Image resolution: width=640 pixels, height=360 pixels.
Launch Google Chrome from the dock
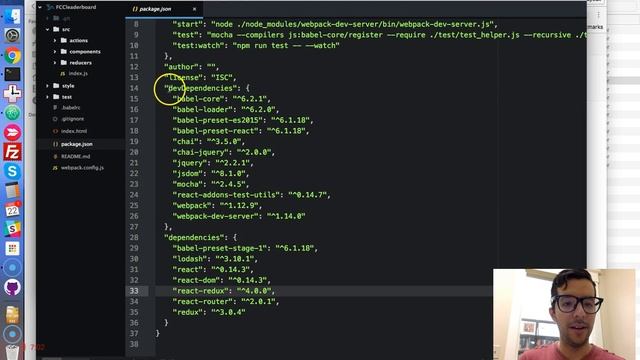click(x=12, y=55)
